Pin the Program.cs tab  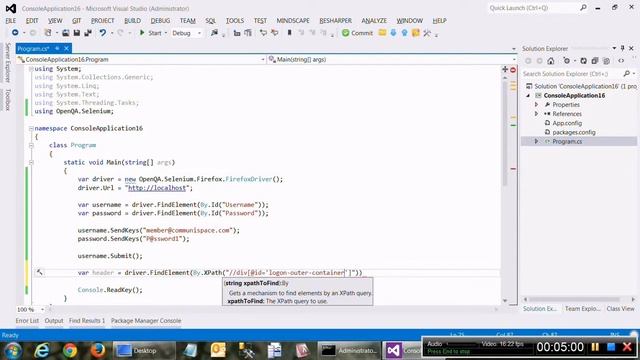pos(57,49)
